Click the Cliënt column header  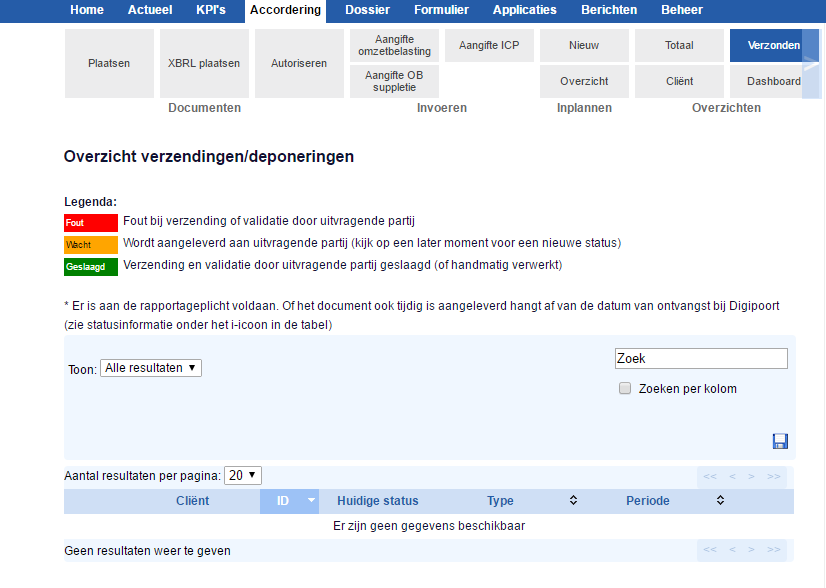coord(192,501)
